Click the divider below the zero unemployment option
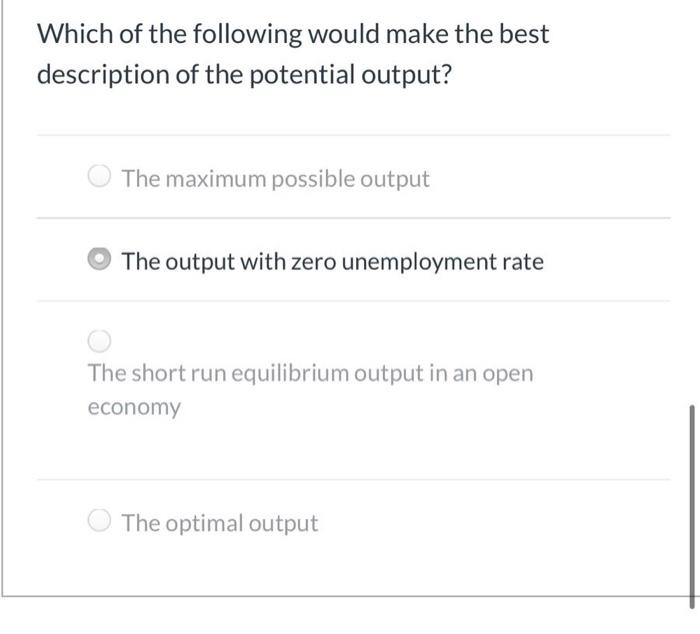Image resolution: width=700 pixels, height=634 pixels. click(352, 300)
